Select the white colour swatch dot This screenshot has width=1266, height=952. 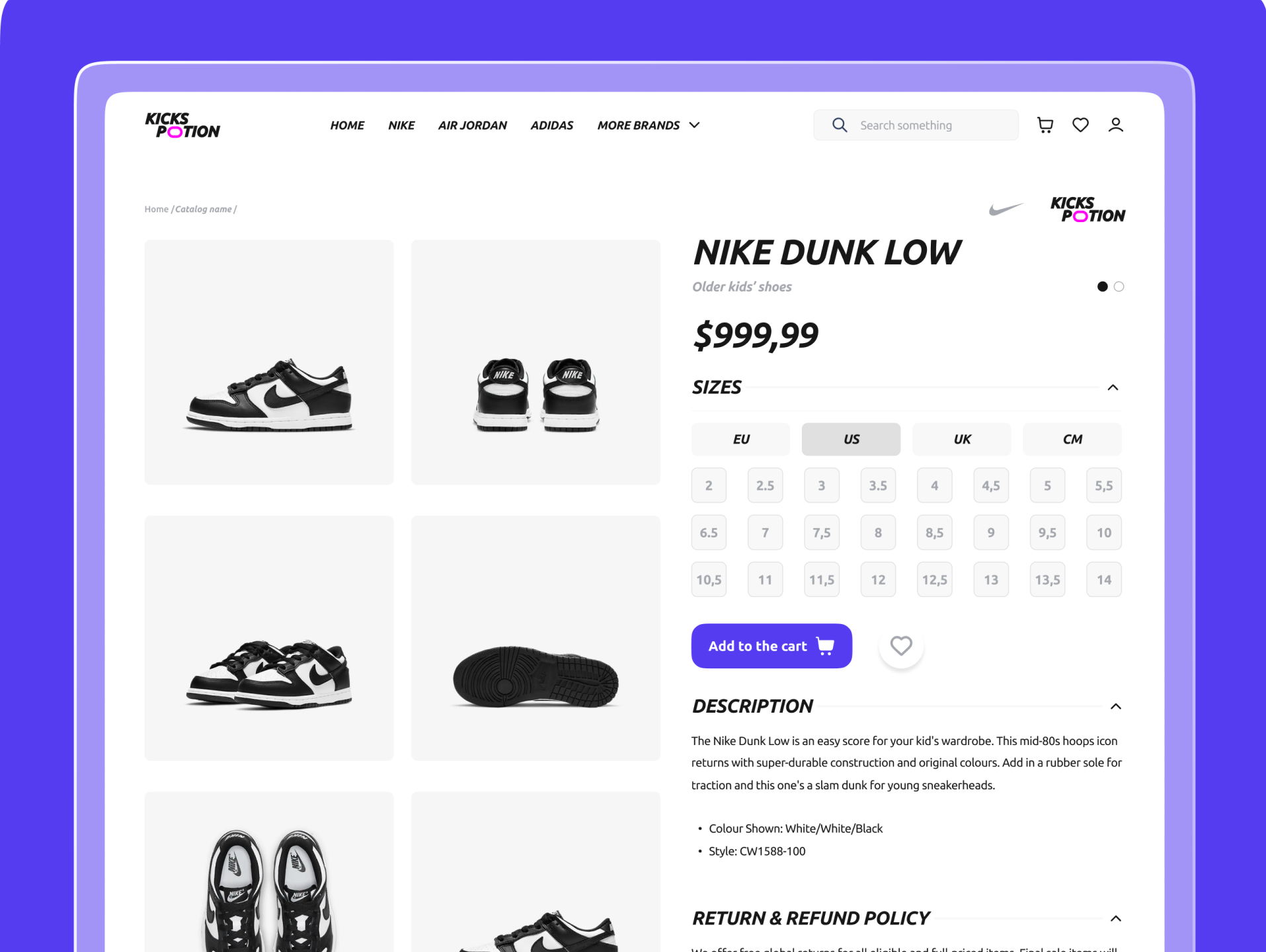click(1119, 286)
